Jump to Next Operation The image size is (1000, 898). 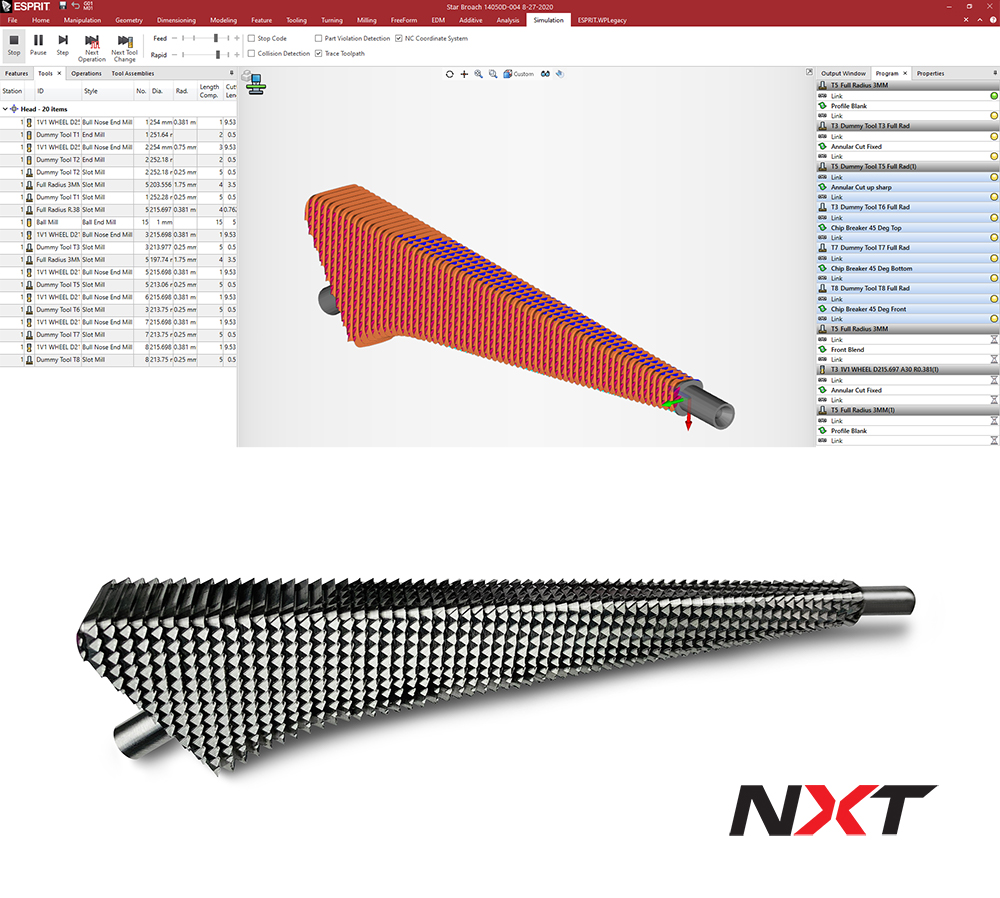pyautogui.click(x=92, y=48)
